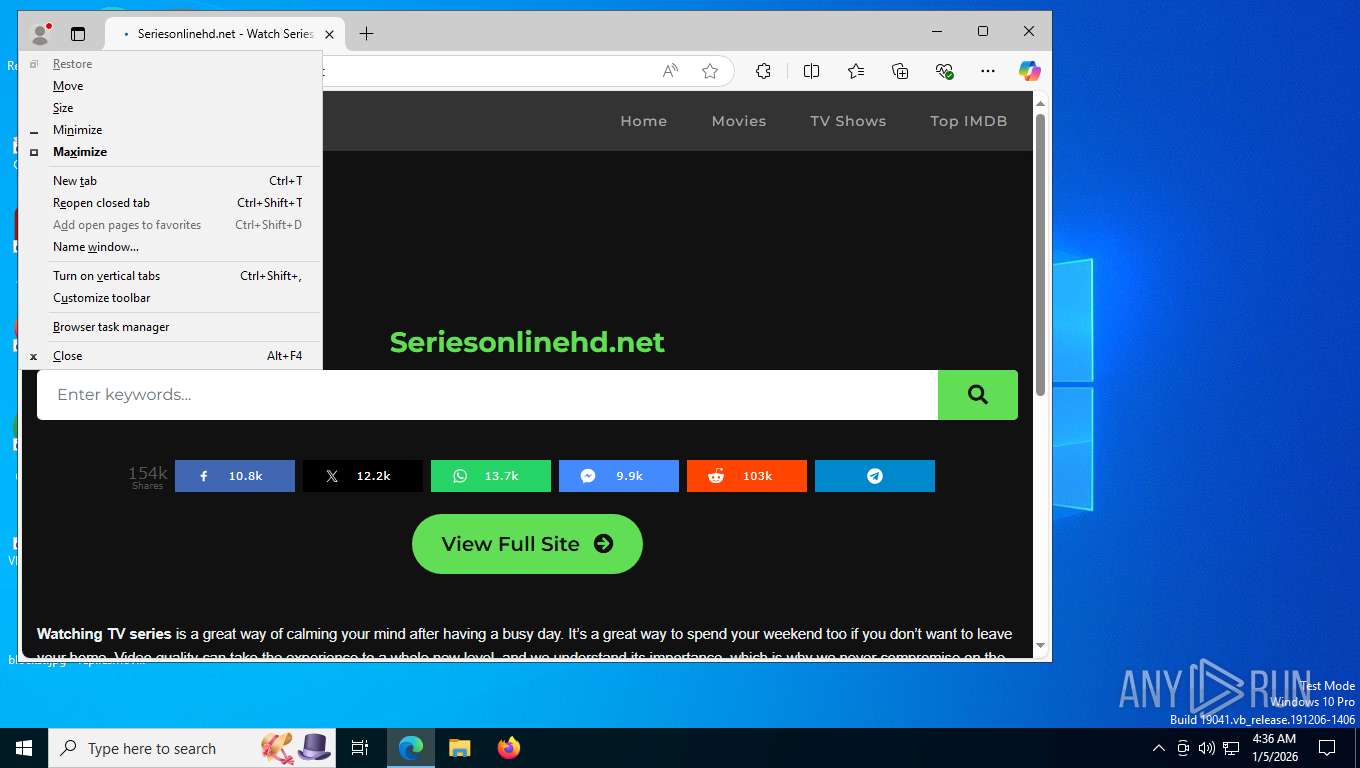Choose Minimize from the context menu
The height and width of the screenshot is (768, 1360).
click(170, 130)
